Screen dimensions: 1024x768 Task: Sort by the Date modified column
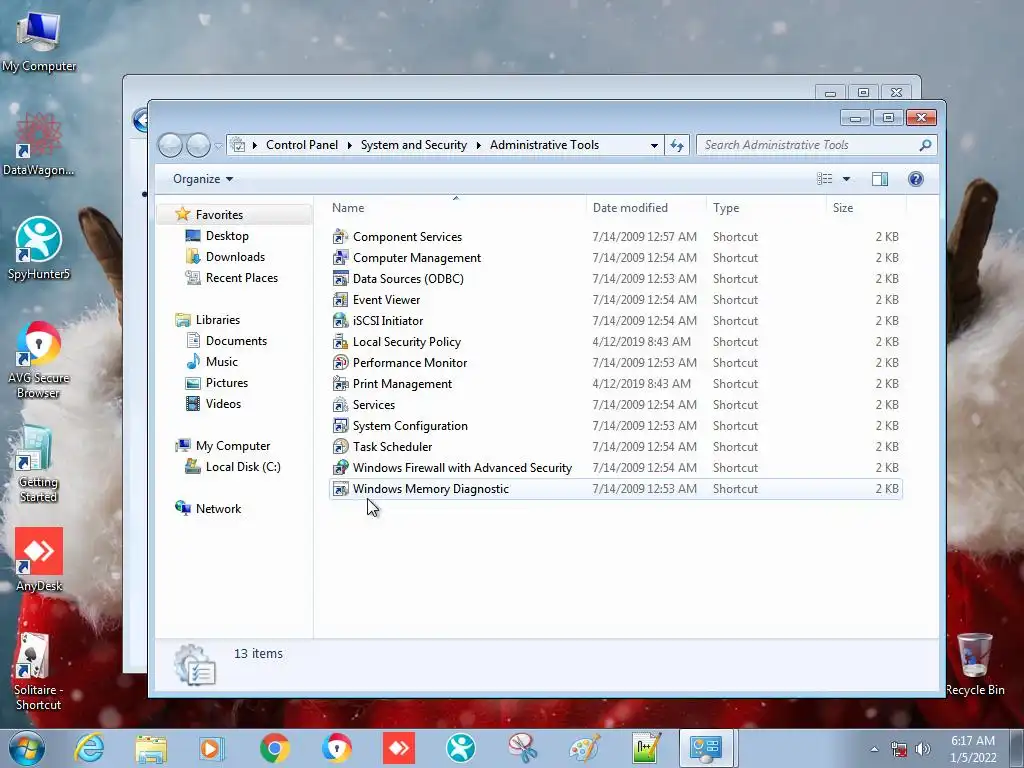[x=646, y=208]
